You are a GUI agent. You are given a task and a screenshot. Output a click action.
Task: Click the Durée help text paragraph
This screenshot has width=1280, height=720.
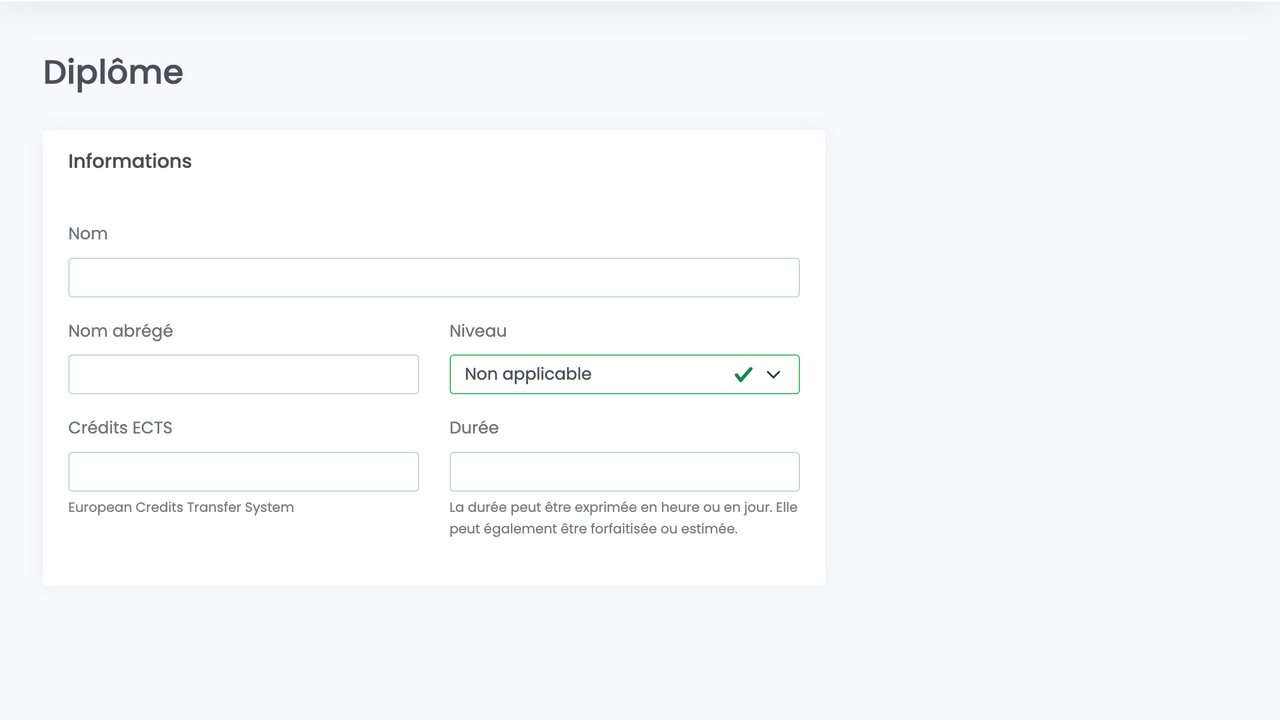(x=623, y=518)
